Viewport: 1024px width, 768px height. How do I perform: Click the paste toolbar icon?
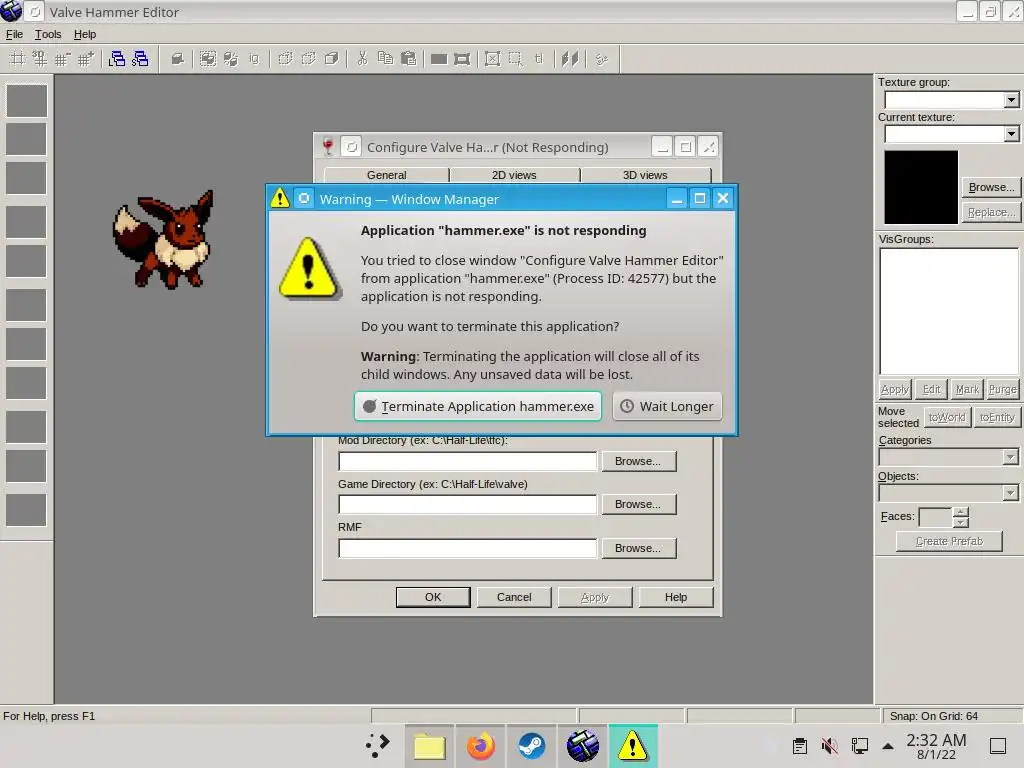click(x=409, y=59)
